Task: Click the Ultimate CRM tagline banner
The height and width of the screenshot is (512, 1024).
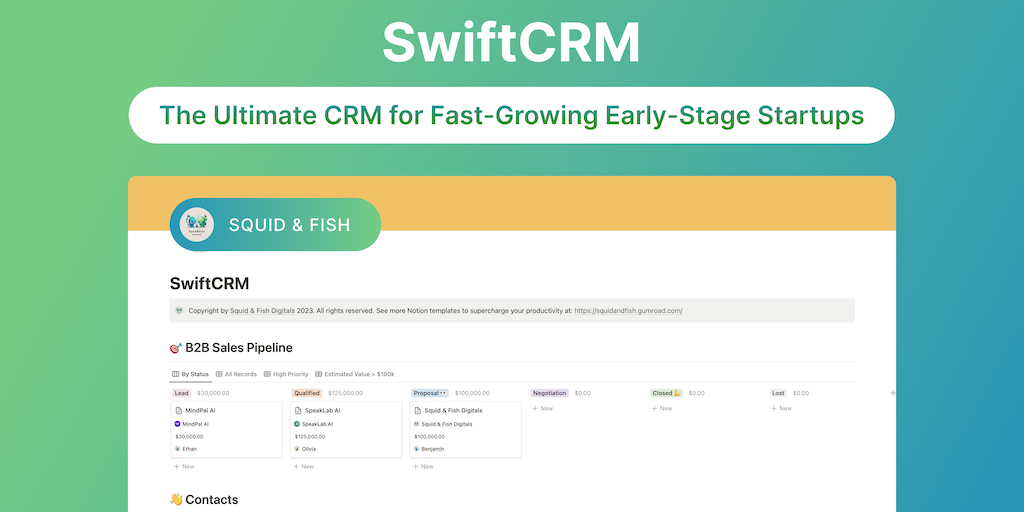Action: tap(511, 115)
